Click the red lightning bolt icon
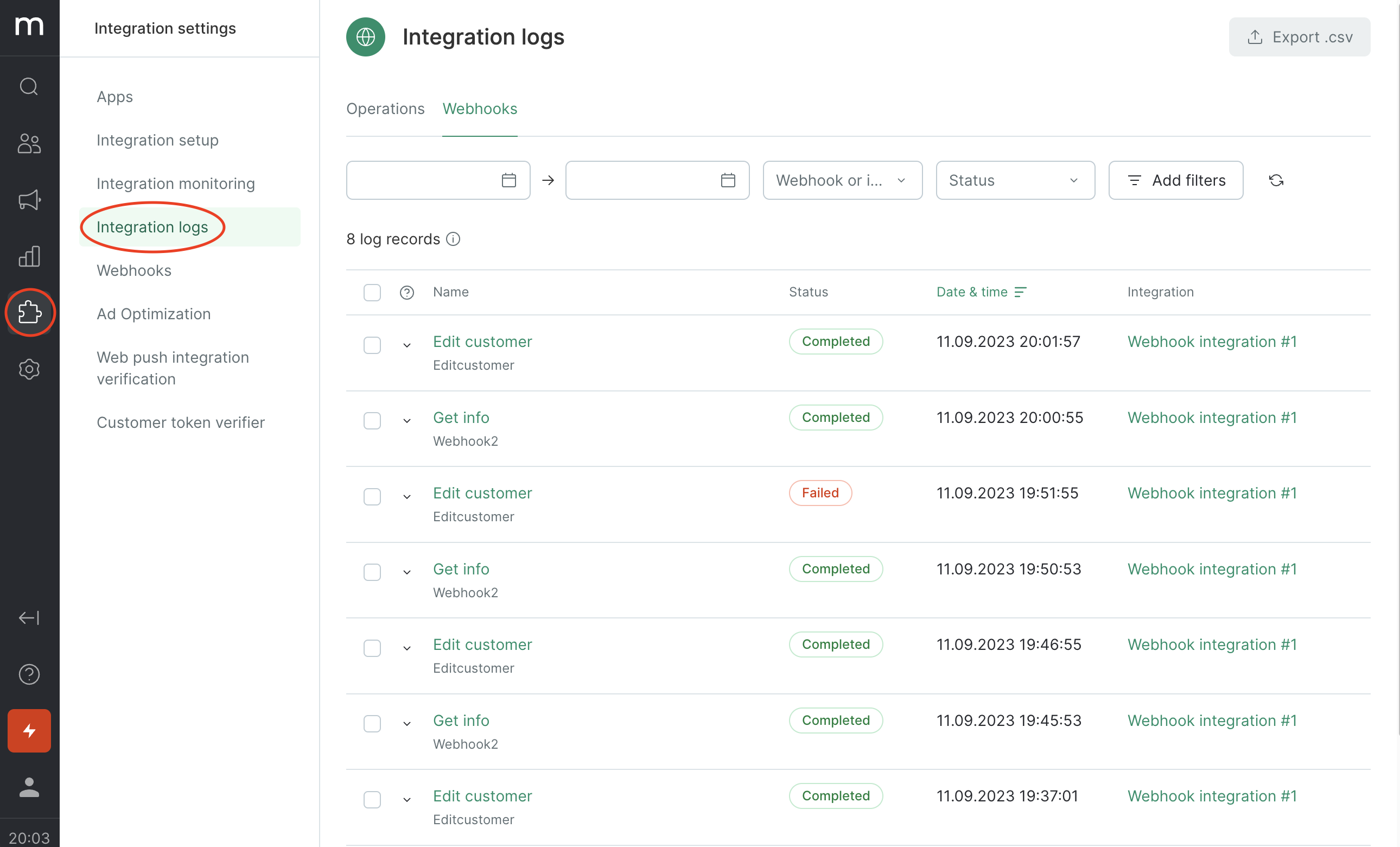 (29, 730)
